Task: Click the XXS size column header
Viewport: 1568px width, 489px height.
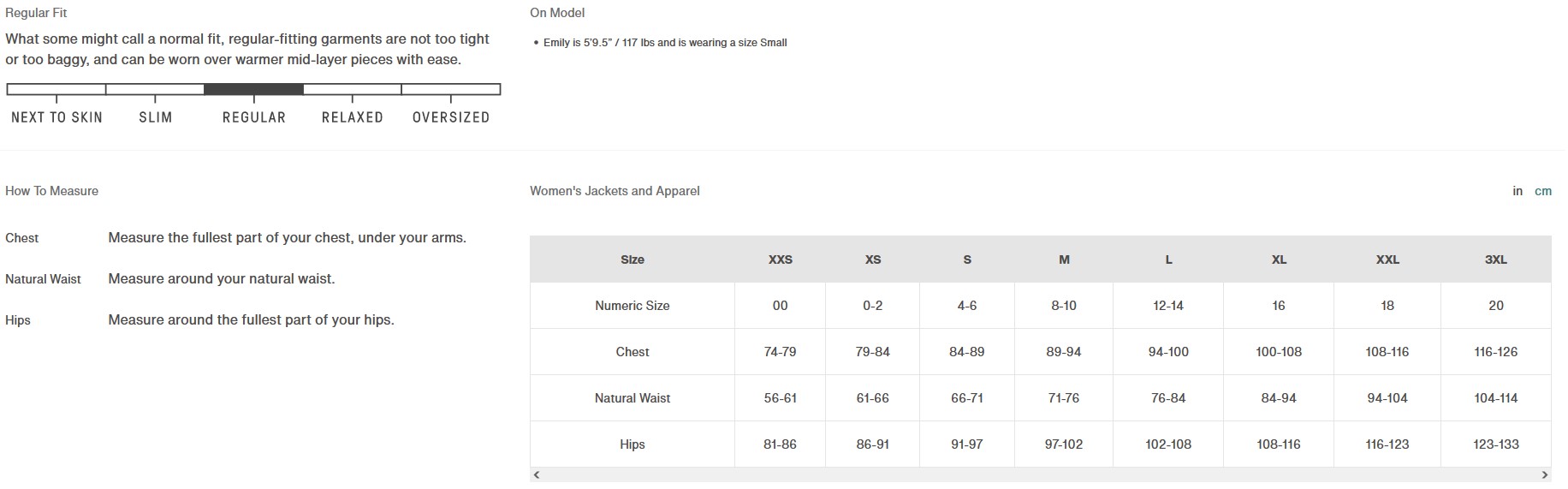Action: click(780, 259)
